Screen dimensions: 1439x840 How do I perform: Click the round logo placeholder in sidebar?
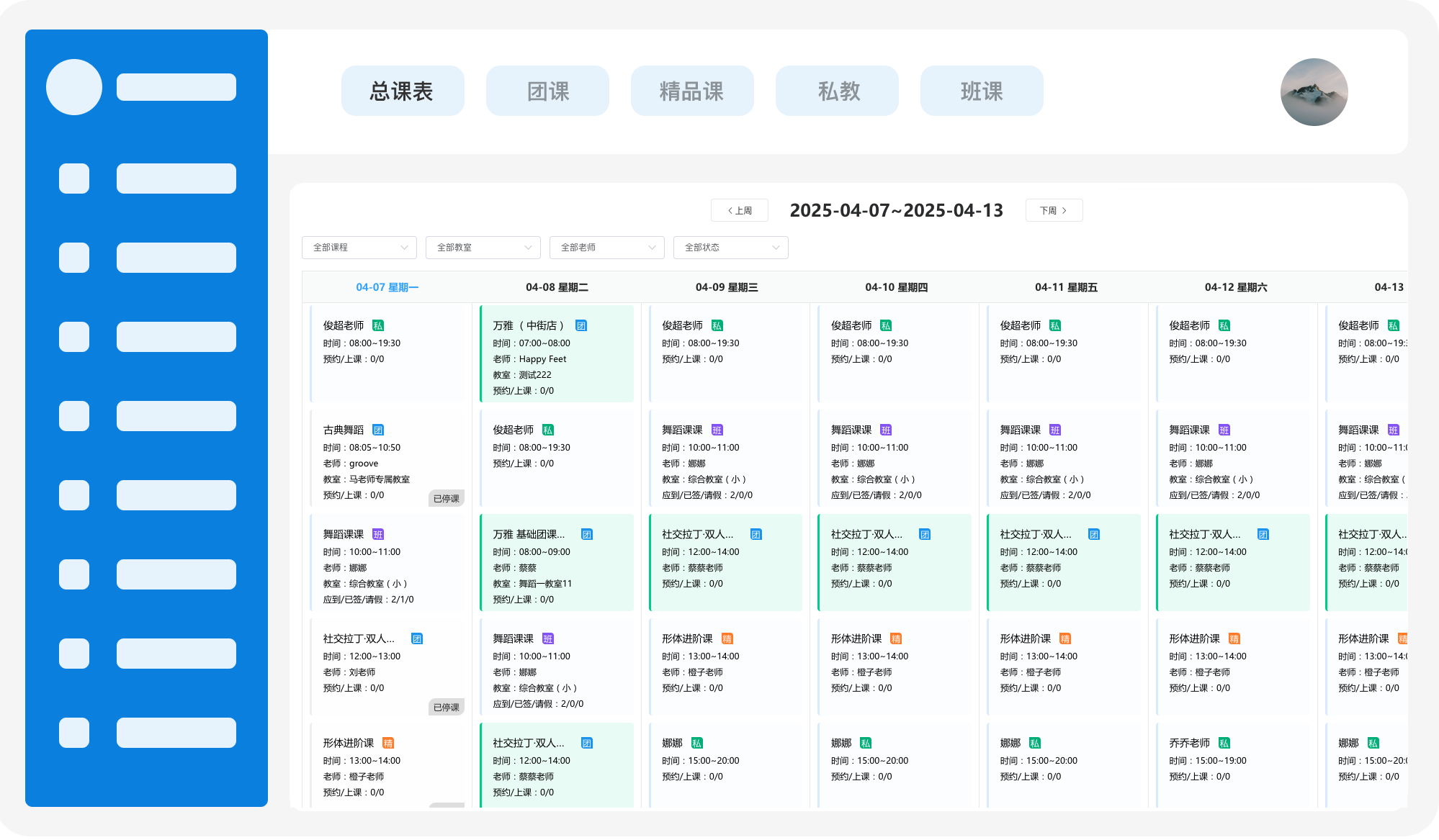click(x=74, y=87)
